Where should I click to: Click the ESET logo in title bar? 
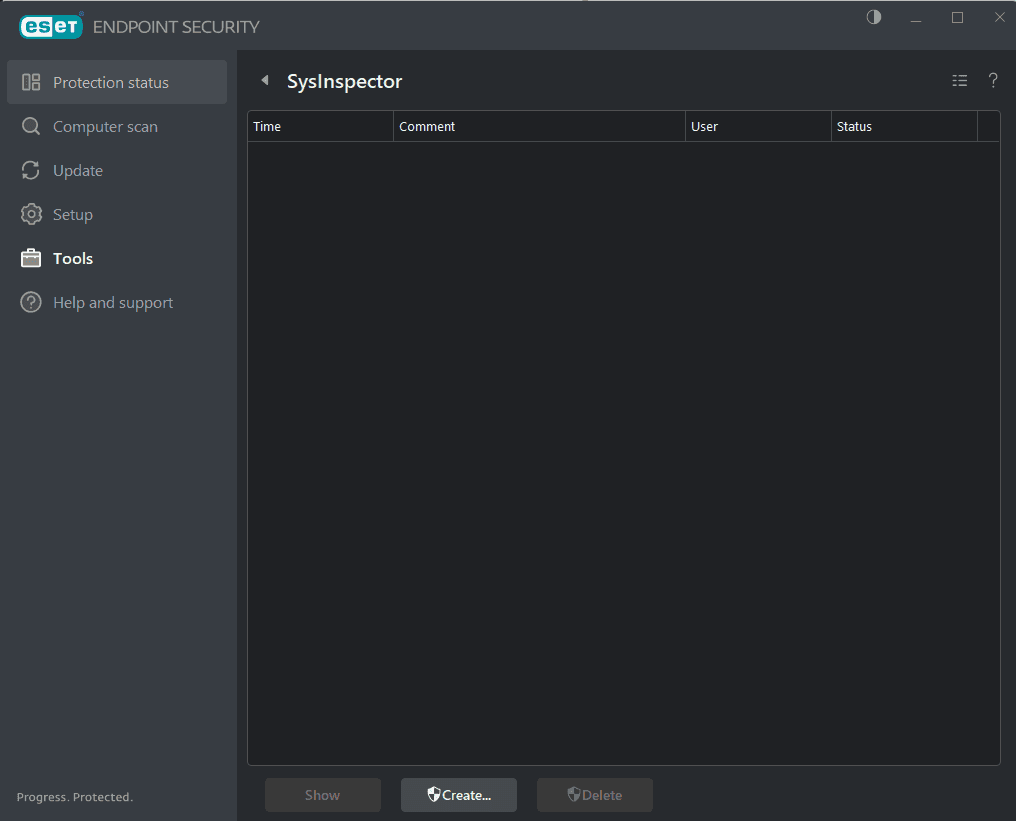pos(51,27)
